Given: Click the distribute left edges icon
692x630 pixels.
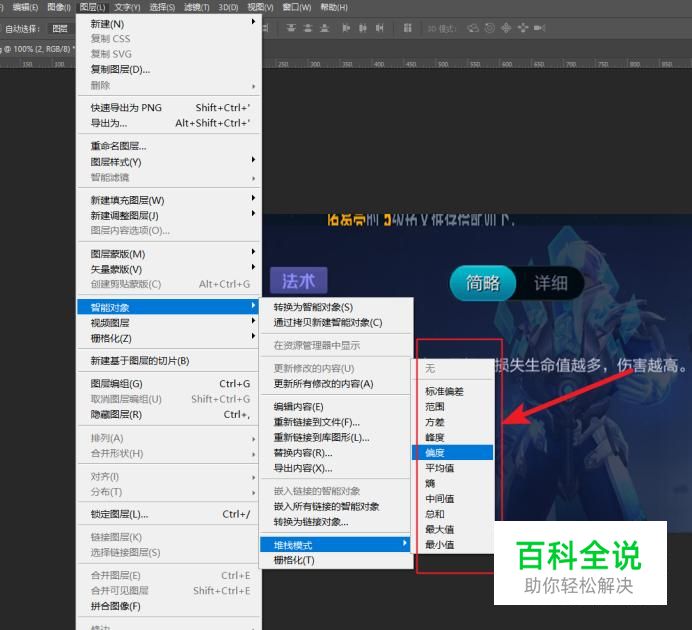Looking at the screenshot, I should [x=346, y=28].
